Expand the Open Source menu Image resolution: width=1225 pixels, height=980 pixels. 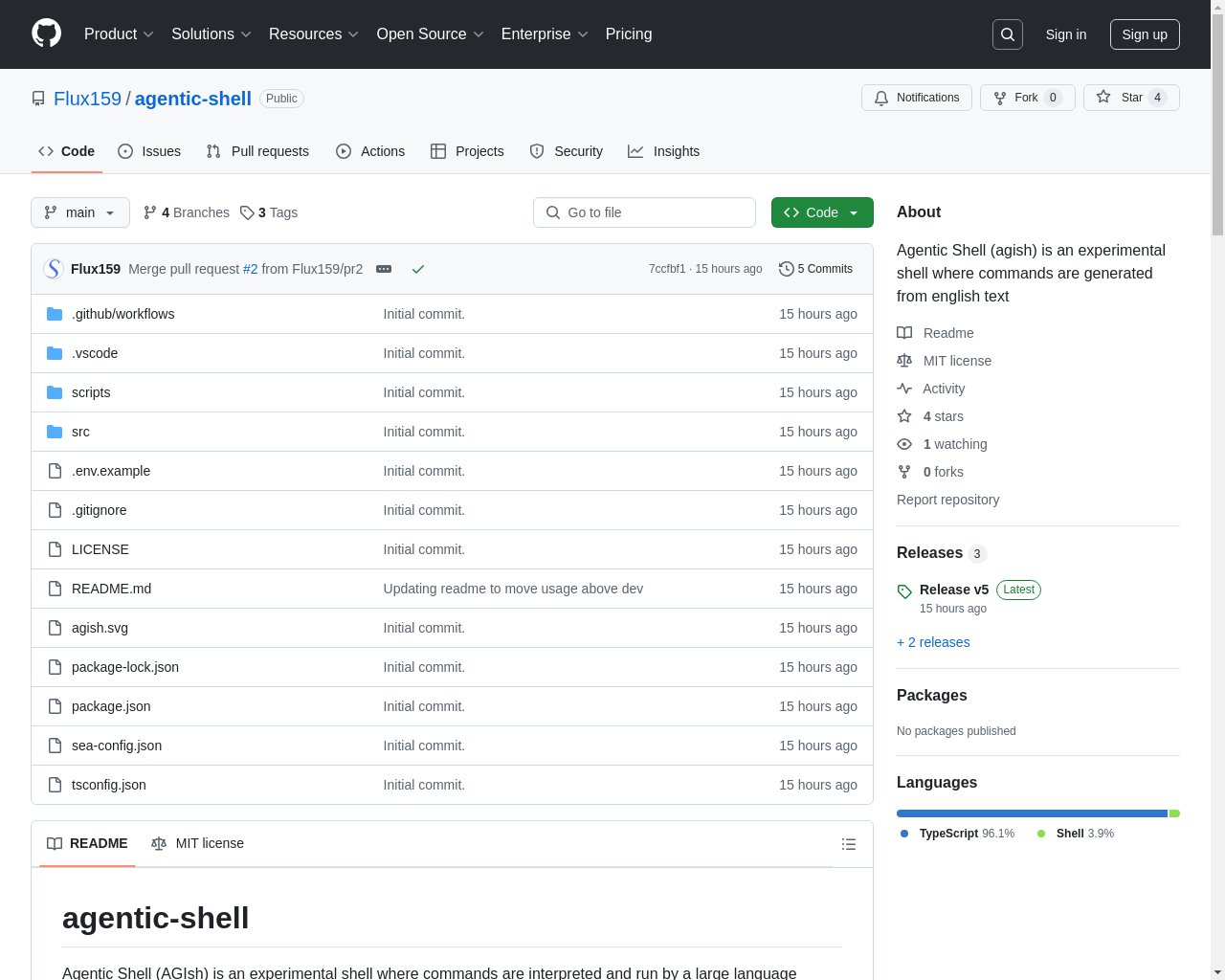coord(431,34)
